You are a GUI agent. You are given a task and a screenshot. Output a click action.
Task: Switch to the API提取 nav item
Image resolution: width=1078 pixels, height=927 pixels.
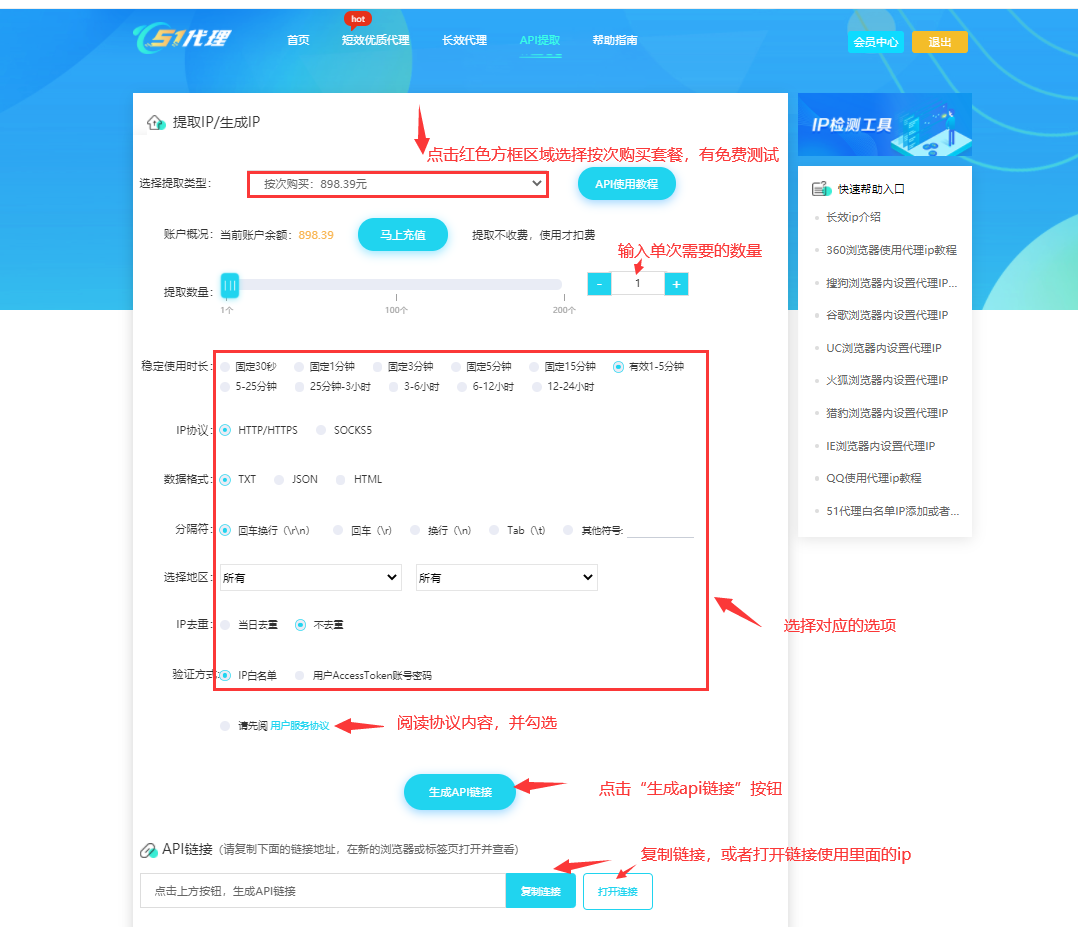point(540,40)
